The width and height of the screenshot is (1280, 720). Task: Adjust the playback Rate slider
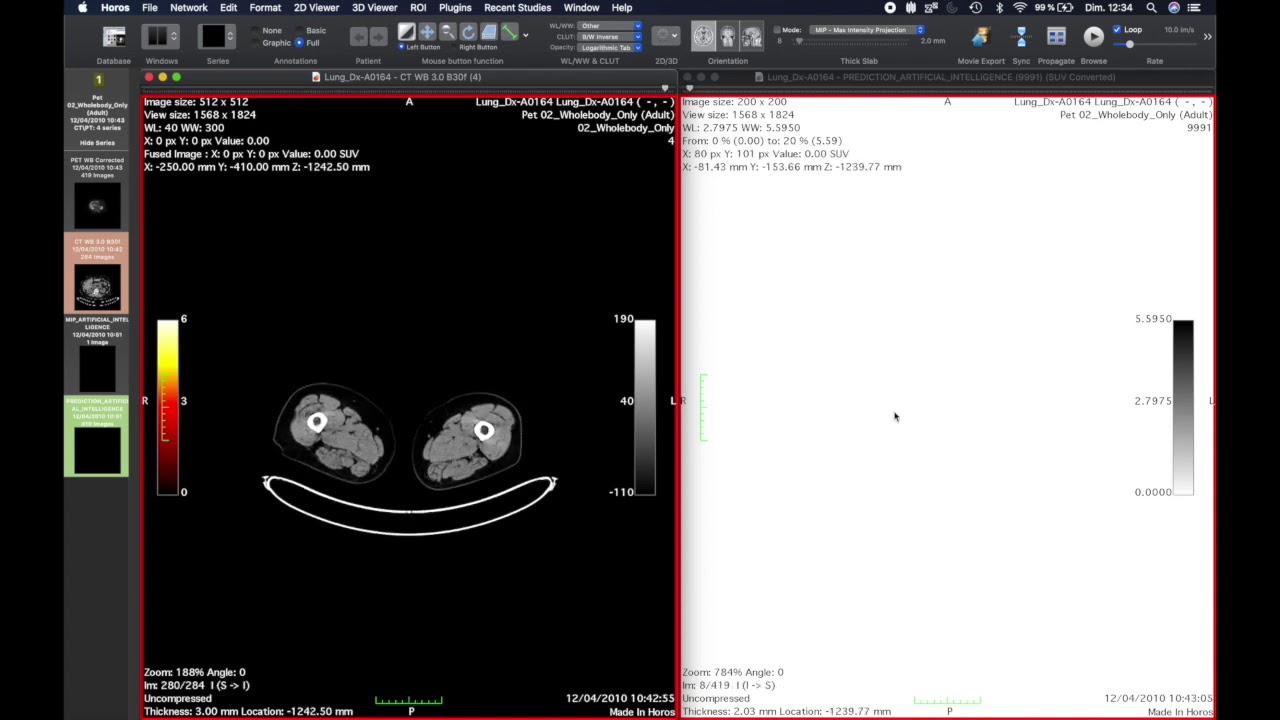tap(1154, 44)
